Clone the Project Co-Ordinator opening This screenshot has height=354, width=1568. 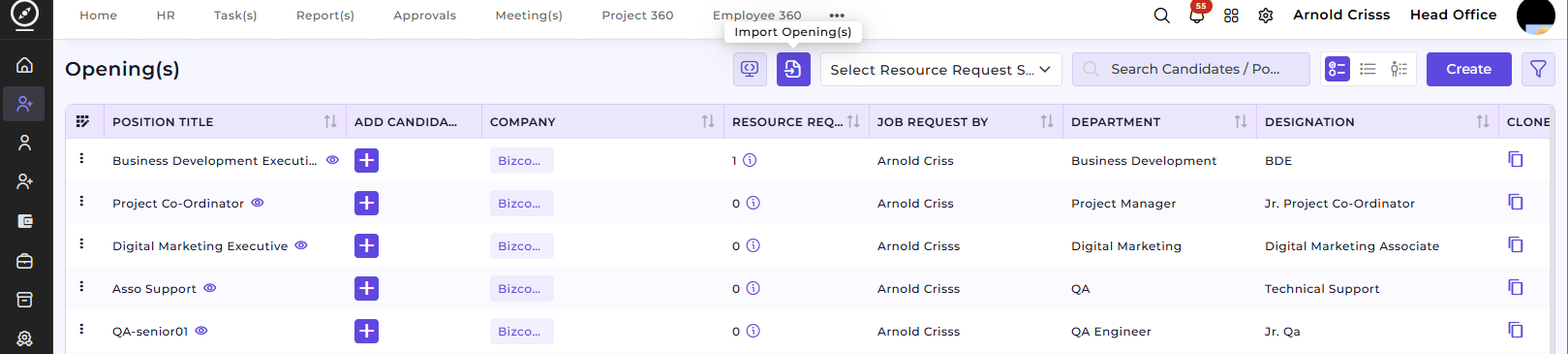click(x=1516, y=202)
